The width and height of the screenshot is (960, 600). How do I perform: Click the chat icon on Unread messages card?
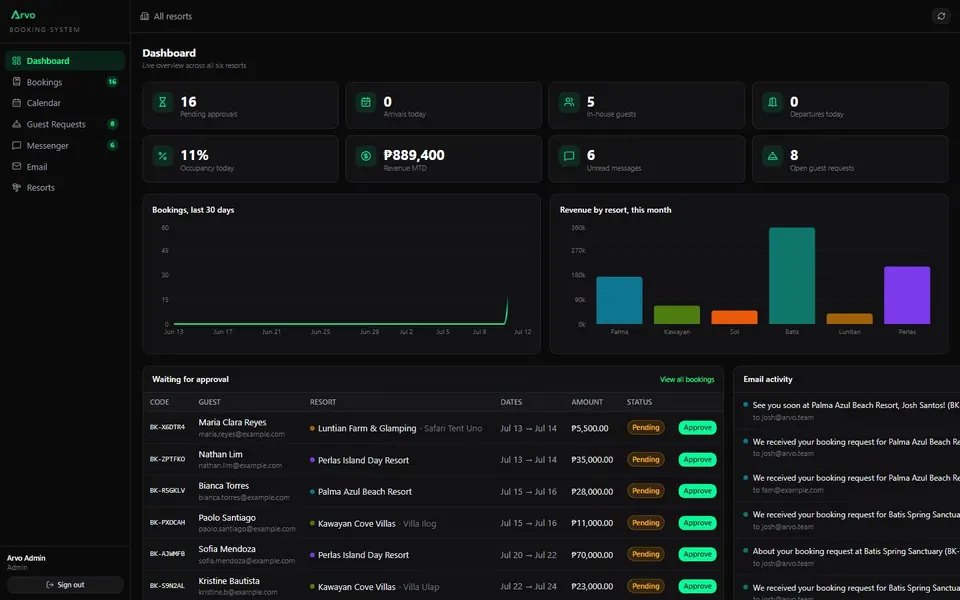pos(569,156)
